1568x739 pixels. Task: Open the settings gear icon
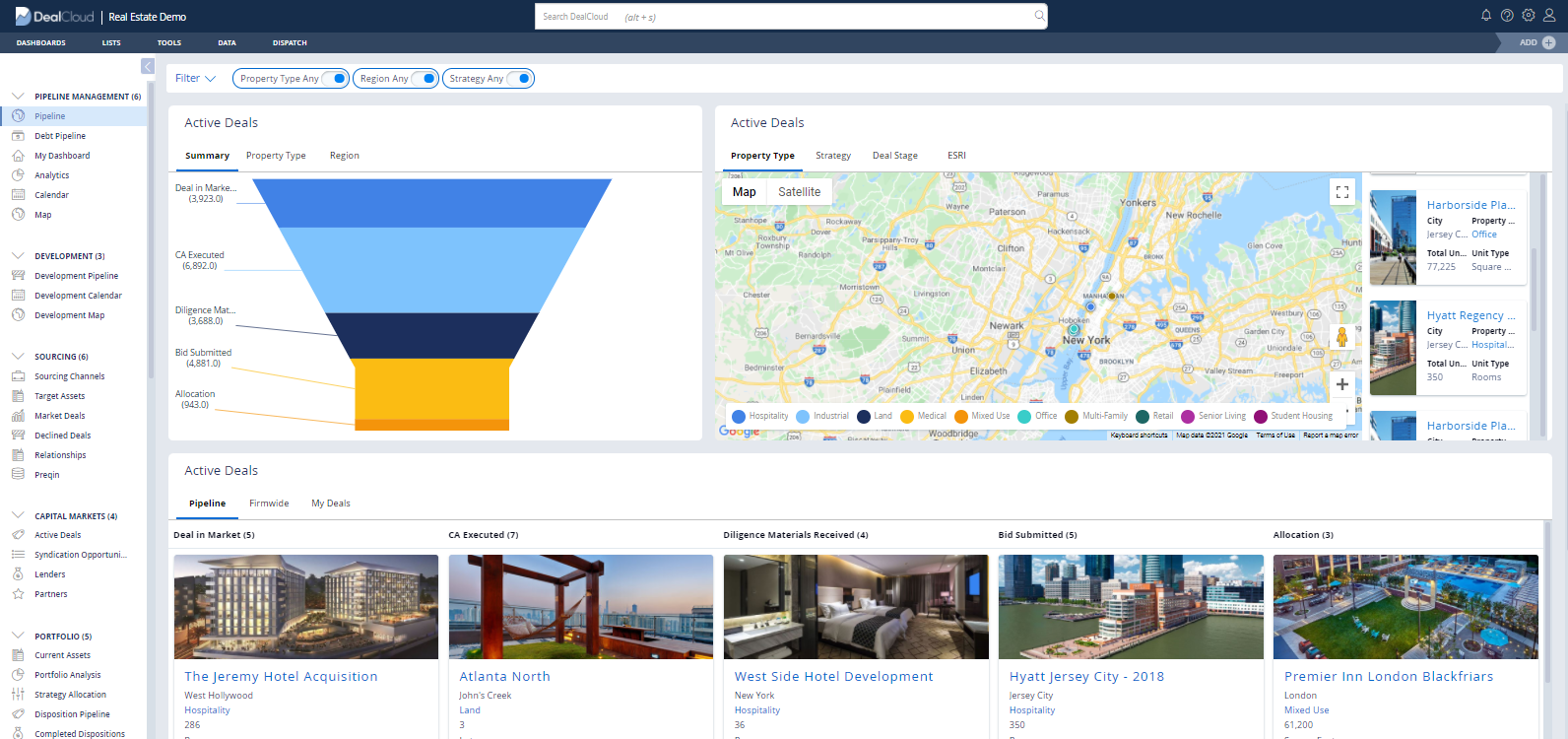point(1529,16)
